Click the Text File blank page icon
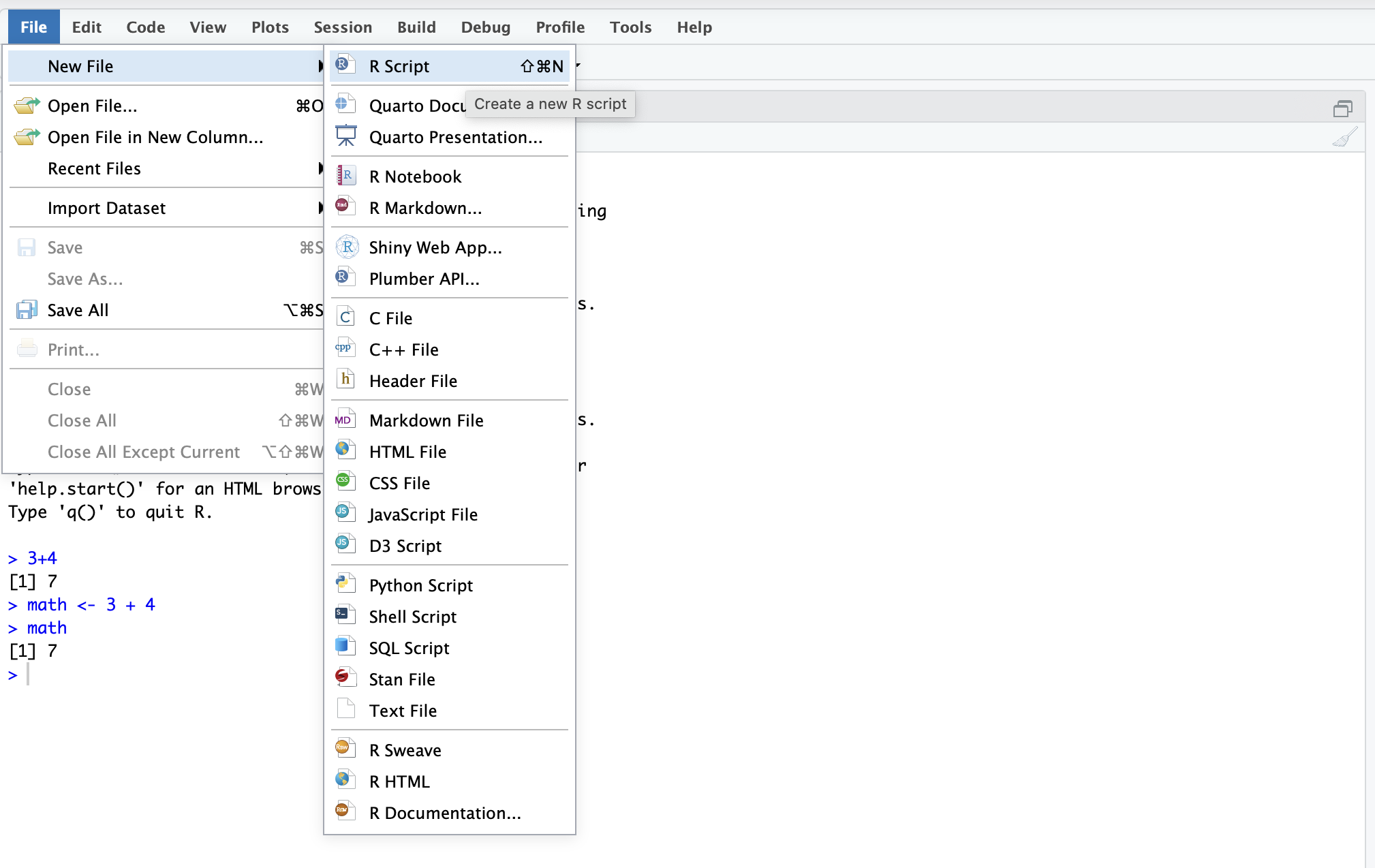Screen dimensions: 1375x868 click(345, 710)
